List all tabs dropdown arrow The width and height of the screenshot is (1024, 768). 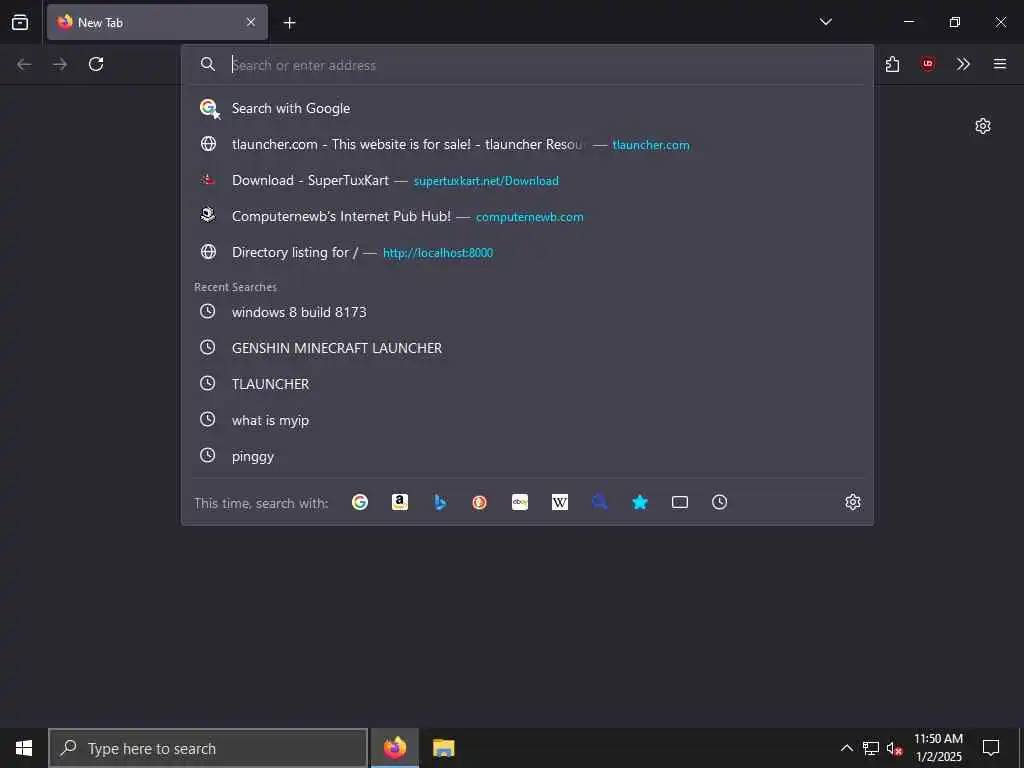click(826, 22)
